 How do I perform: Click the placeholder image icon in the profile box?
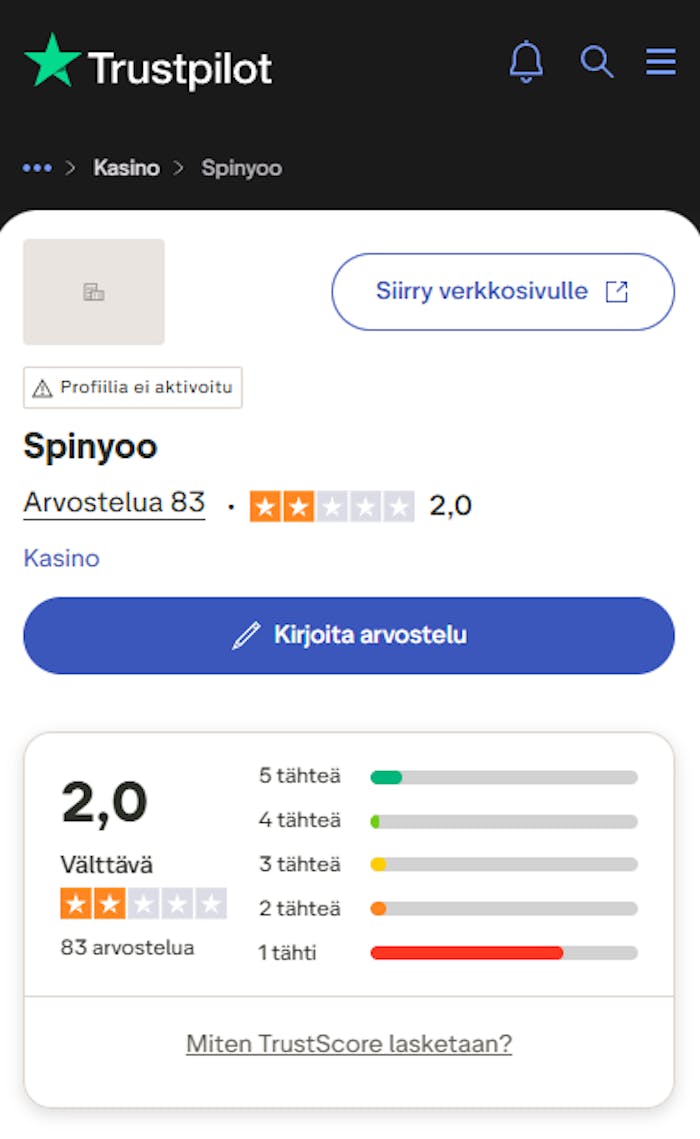93,291
